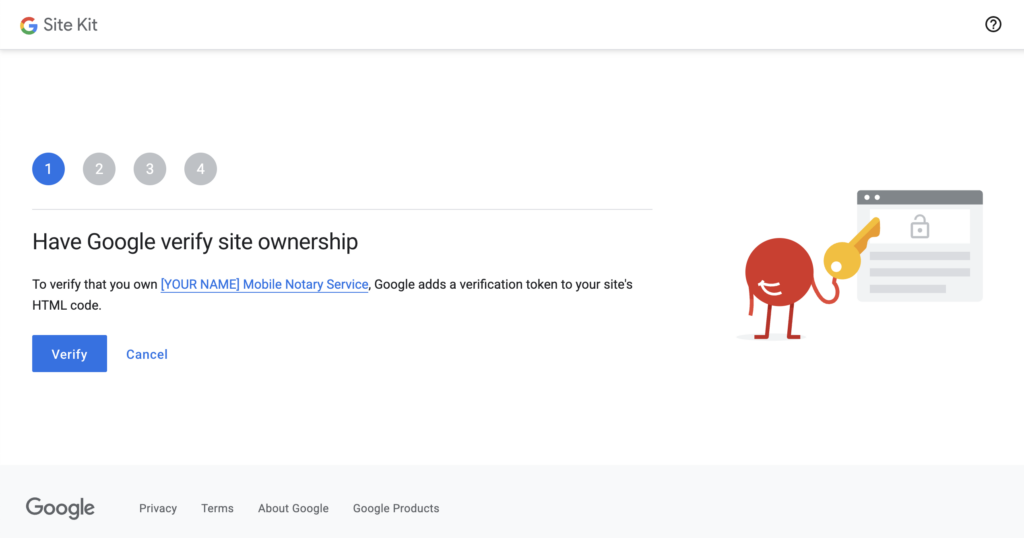Open the Terms footer link
This screenshot has height=538, width=1024.
[217, 508]
